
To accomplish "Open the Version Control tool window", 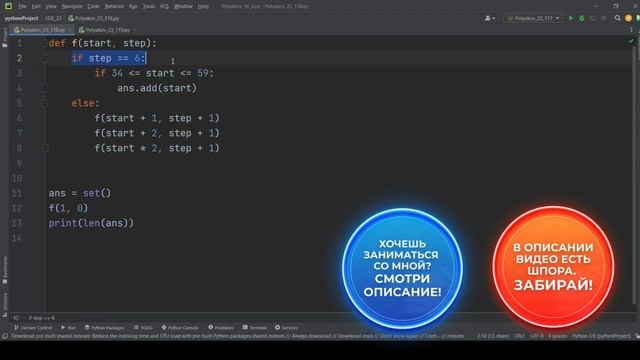I will coord(33,328).
